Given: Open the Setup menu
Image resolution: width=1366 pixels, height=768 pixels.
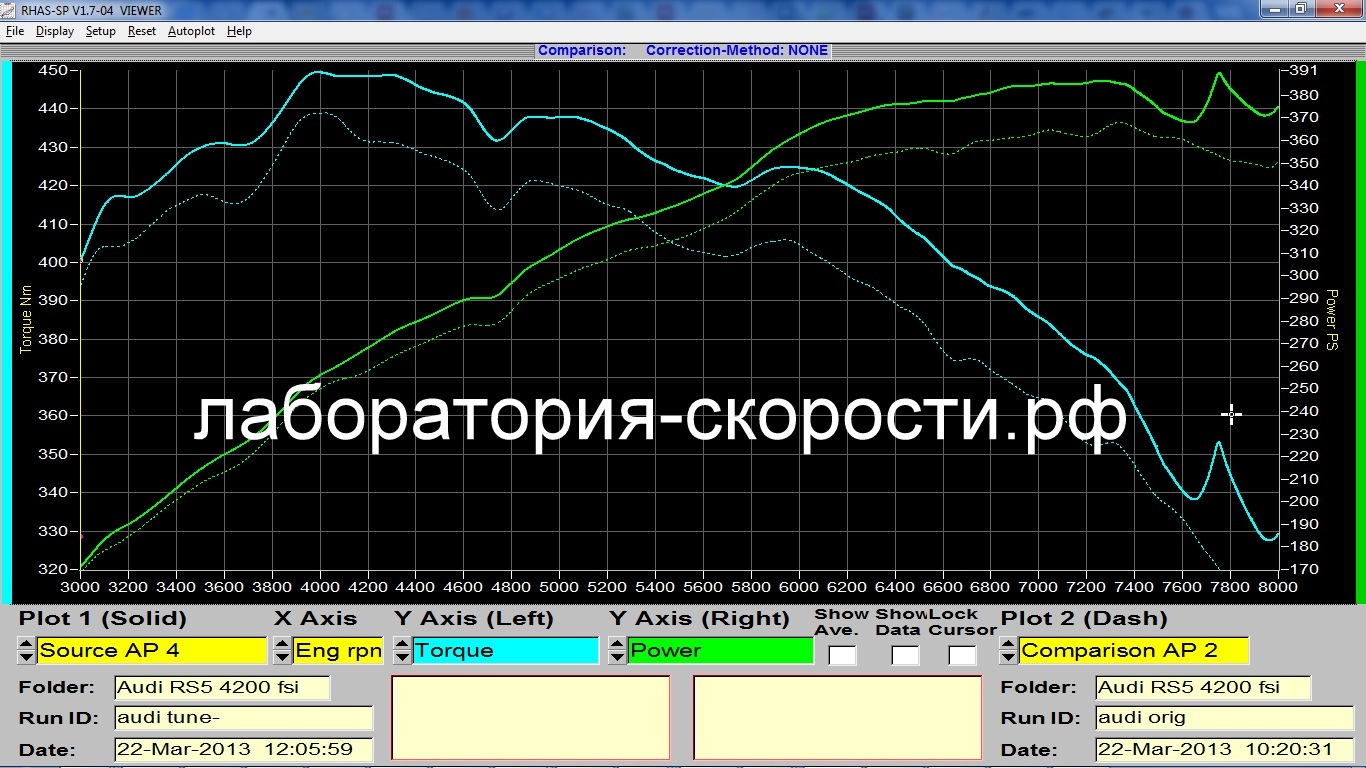Looking at the screenshot, I should click(100, 31).
